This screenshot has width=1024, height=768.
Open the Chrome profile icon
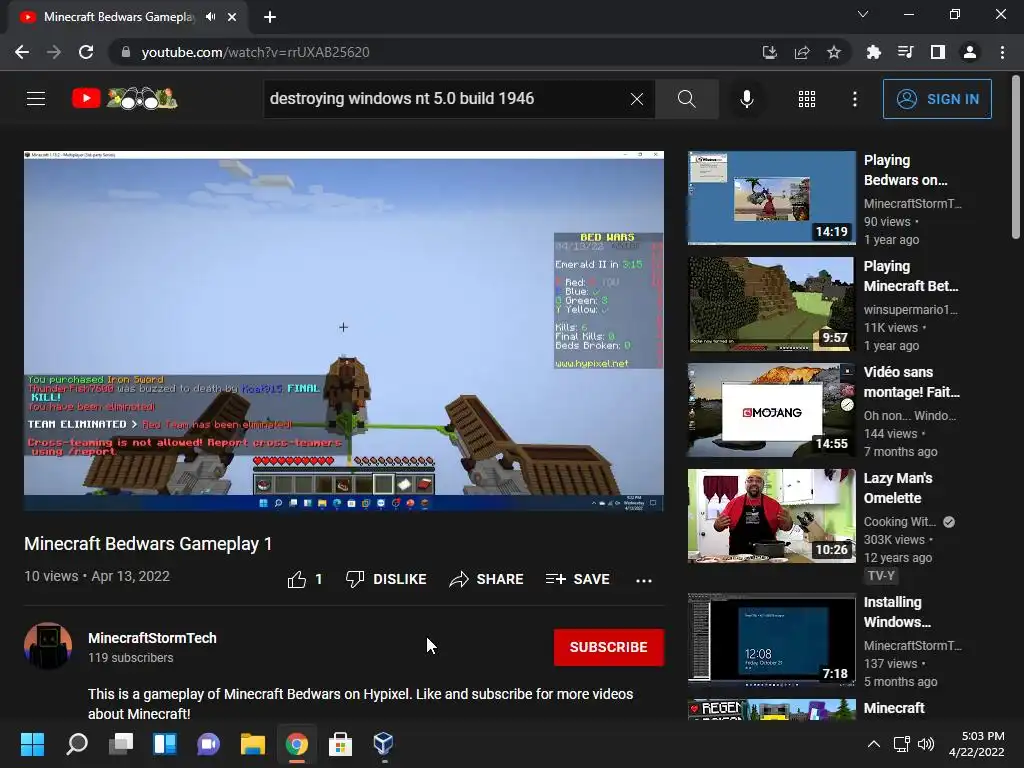click(x=970, y=52)
